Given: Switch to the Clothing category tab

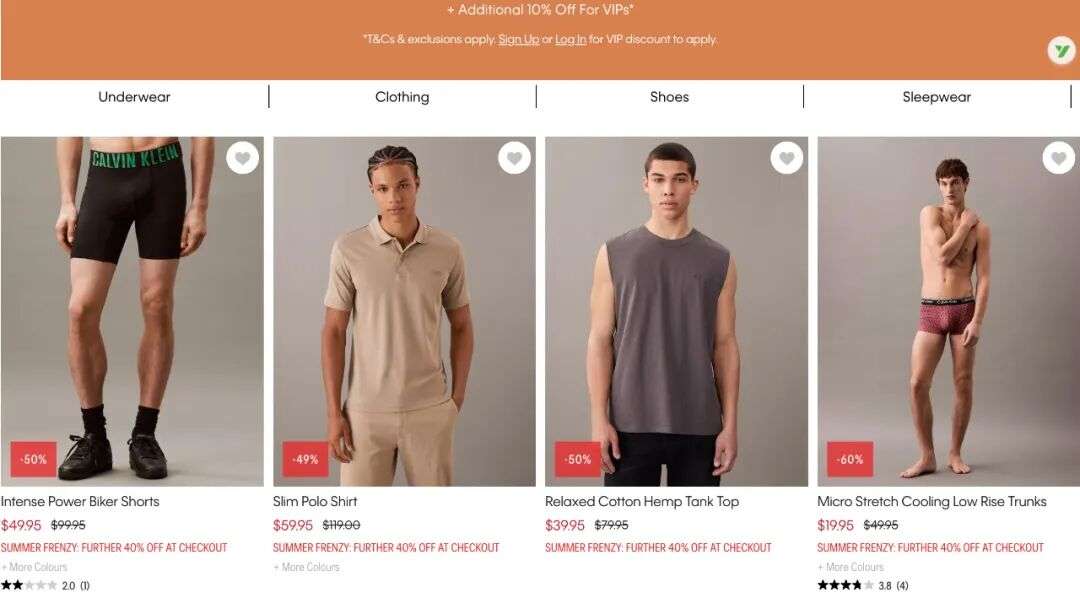Looking at the screenshot, I should pos(402,97).
